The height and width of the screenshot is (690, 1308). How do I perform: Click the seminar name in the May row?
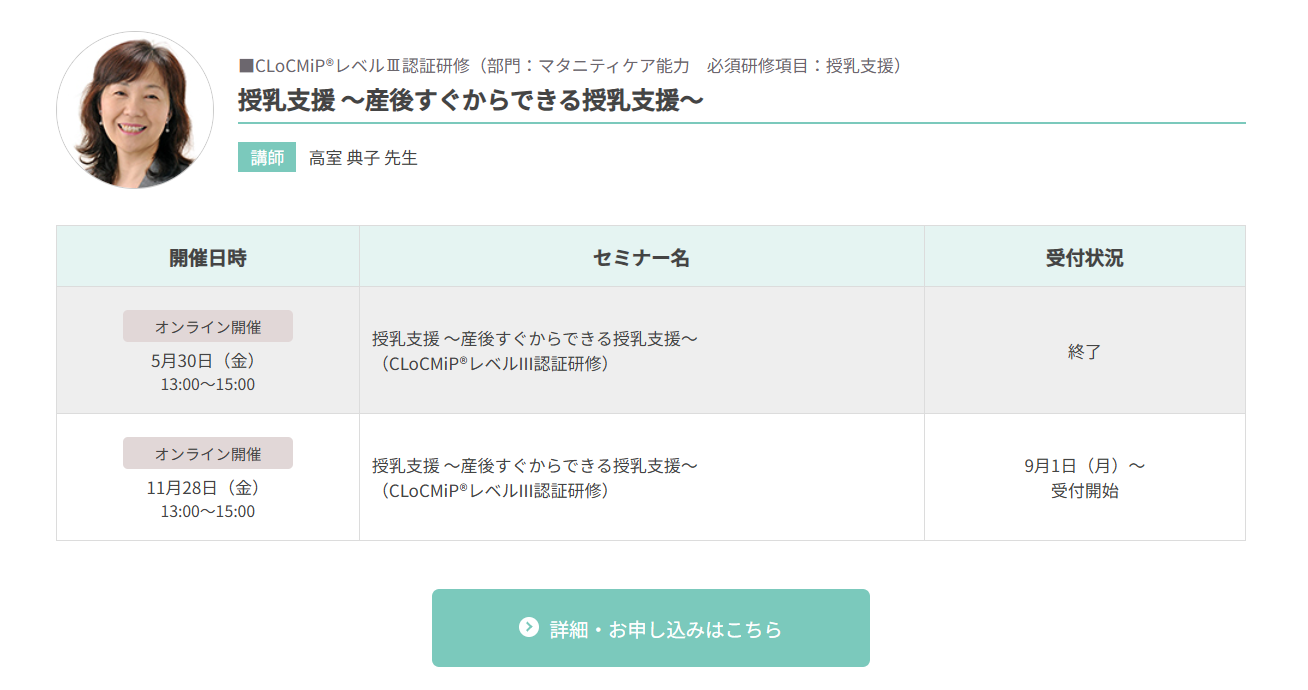click(535, 351)
